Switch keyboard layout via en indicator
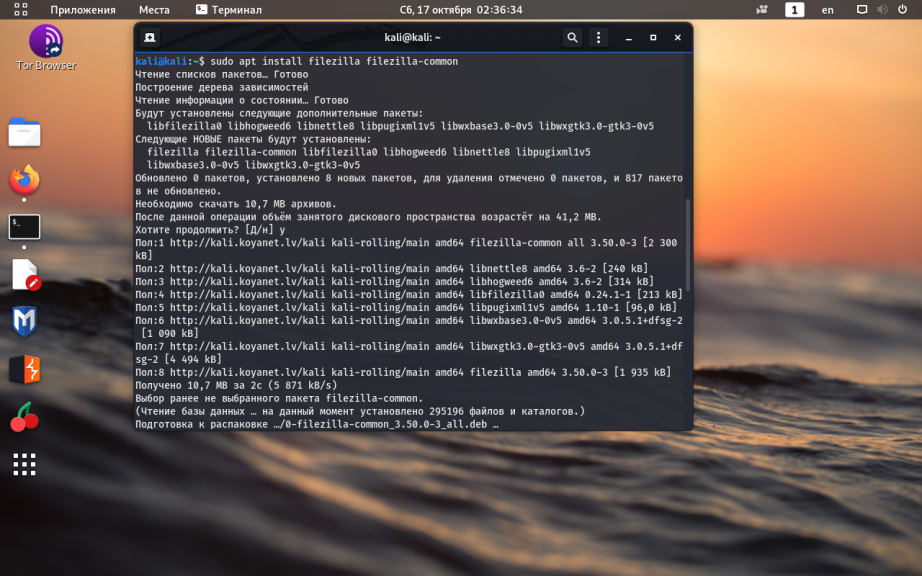This screenshot has height=576, width=922. (x=827, y=9)
